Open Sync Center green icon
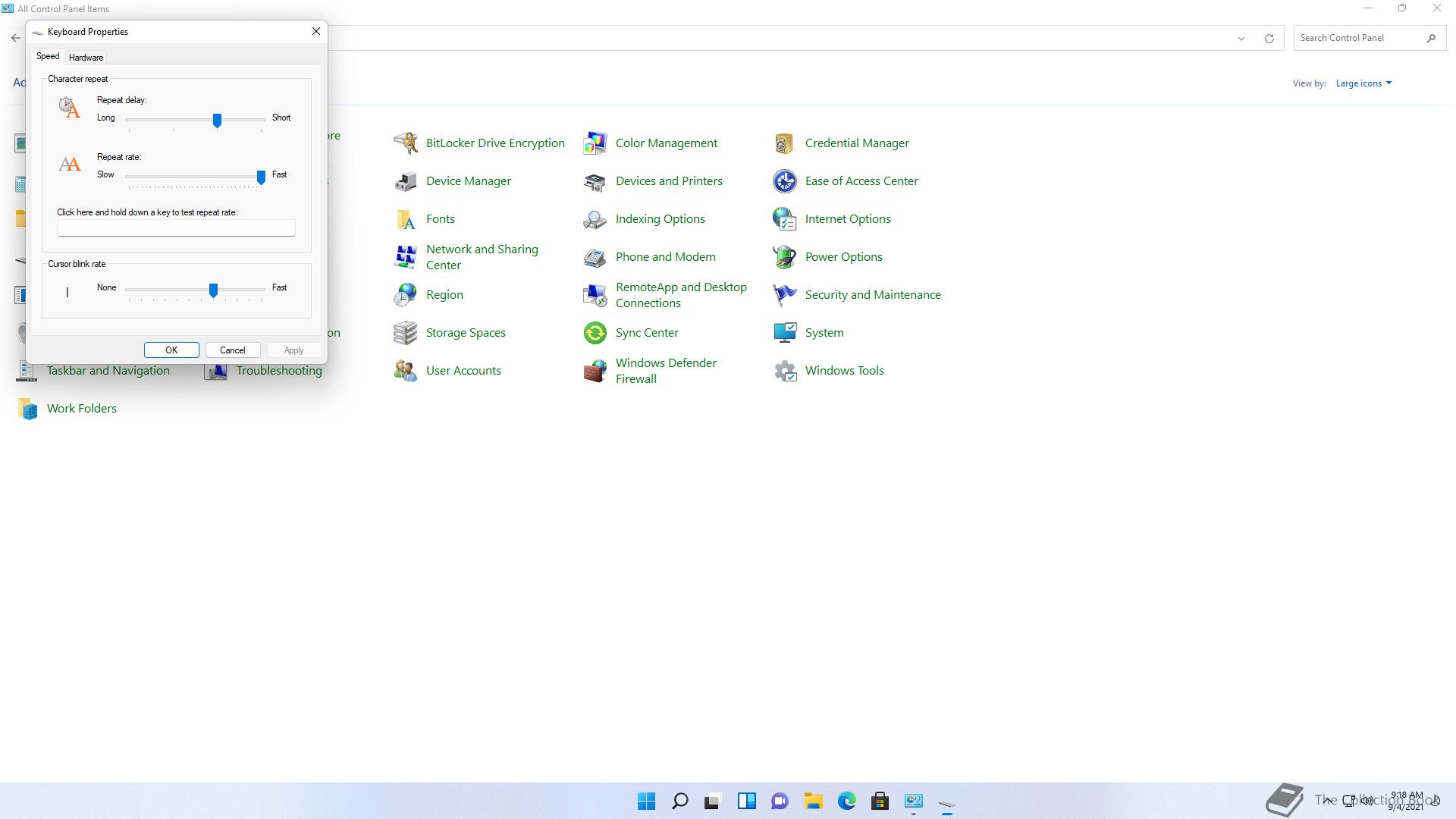The height and width of the screenshot is (819, 1456). 595,332
